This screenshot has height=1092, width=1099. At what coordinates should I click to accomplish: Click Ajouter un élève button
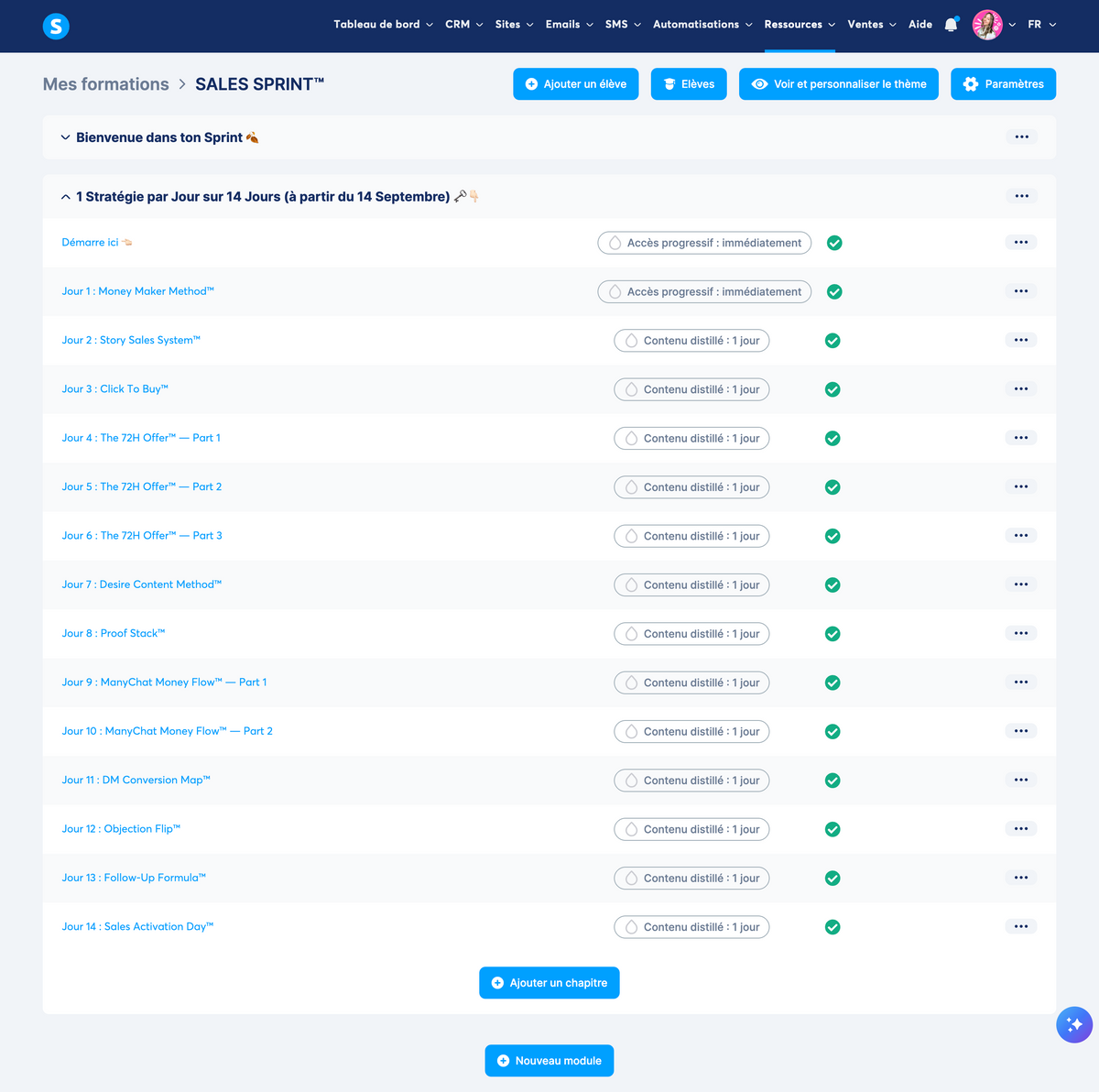click(x=576, y=84)
